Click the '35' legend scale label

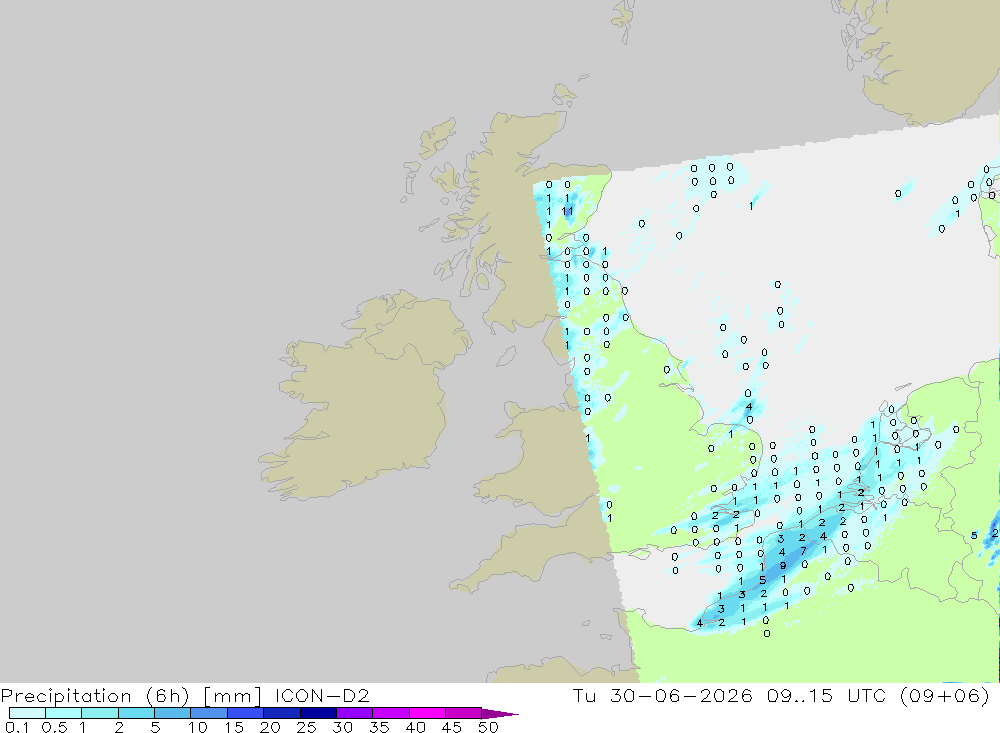(379, 727)
